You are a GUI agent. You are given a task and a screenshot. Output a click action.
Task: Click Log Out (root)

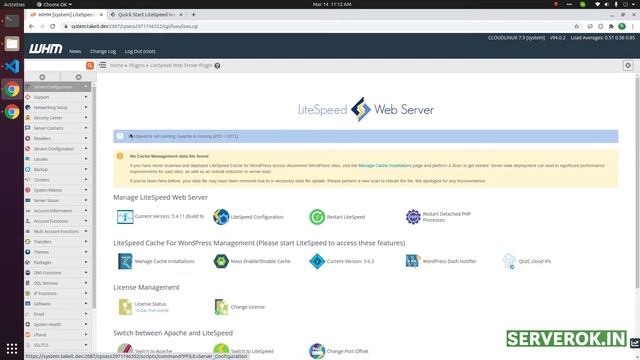tap(140, 51)
